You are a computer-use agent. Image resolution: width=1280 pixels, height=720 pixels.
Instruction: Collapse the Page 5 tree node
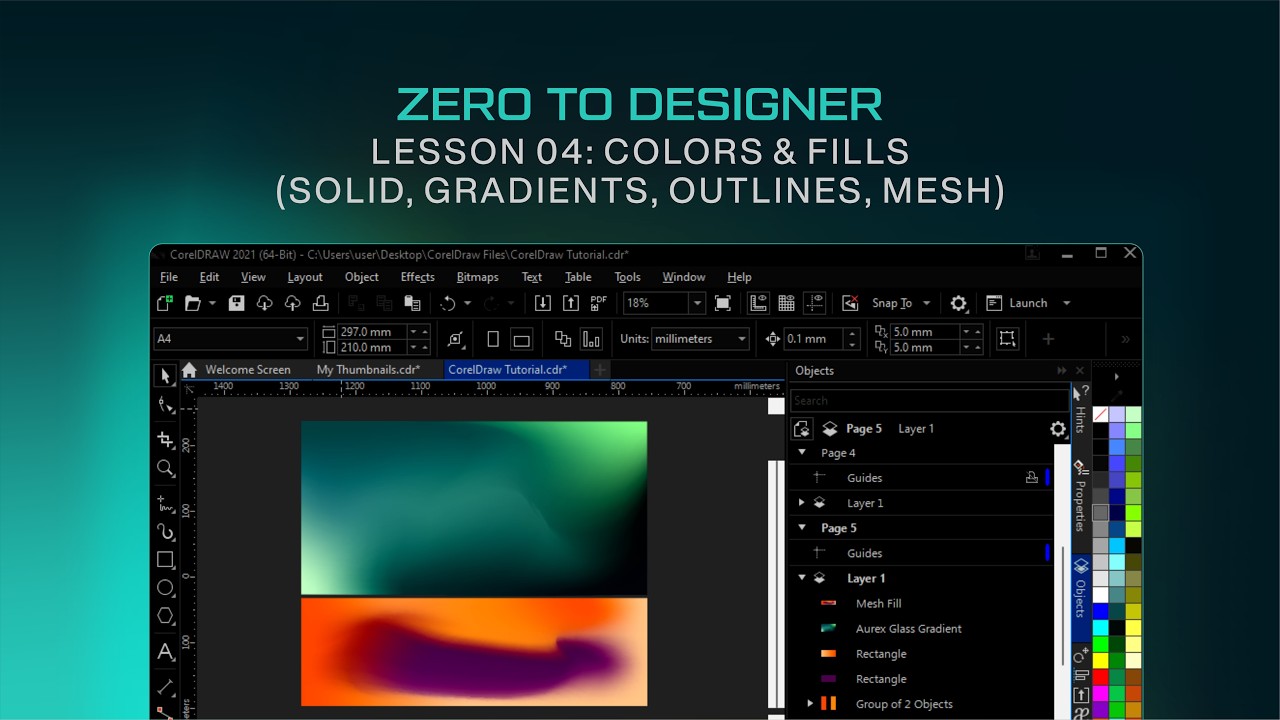[802, 528]
